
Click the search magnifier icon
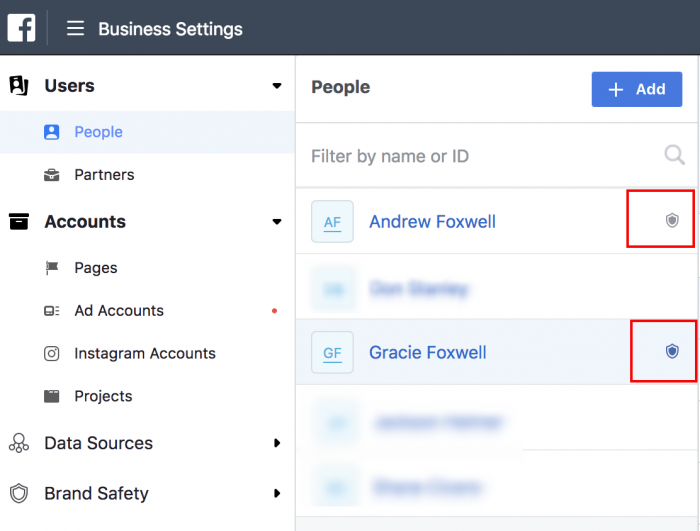pyautogui.click(x=674, y=155)
